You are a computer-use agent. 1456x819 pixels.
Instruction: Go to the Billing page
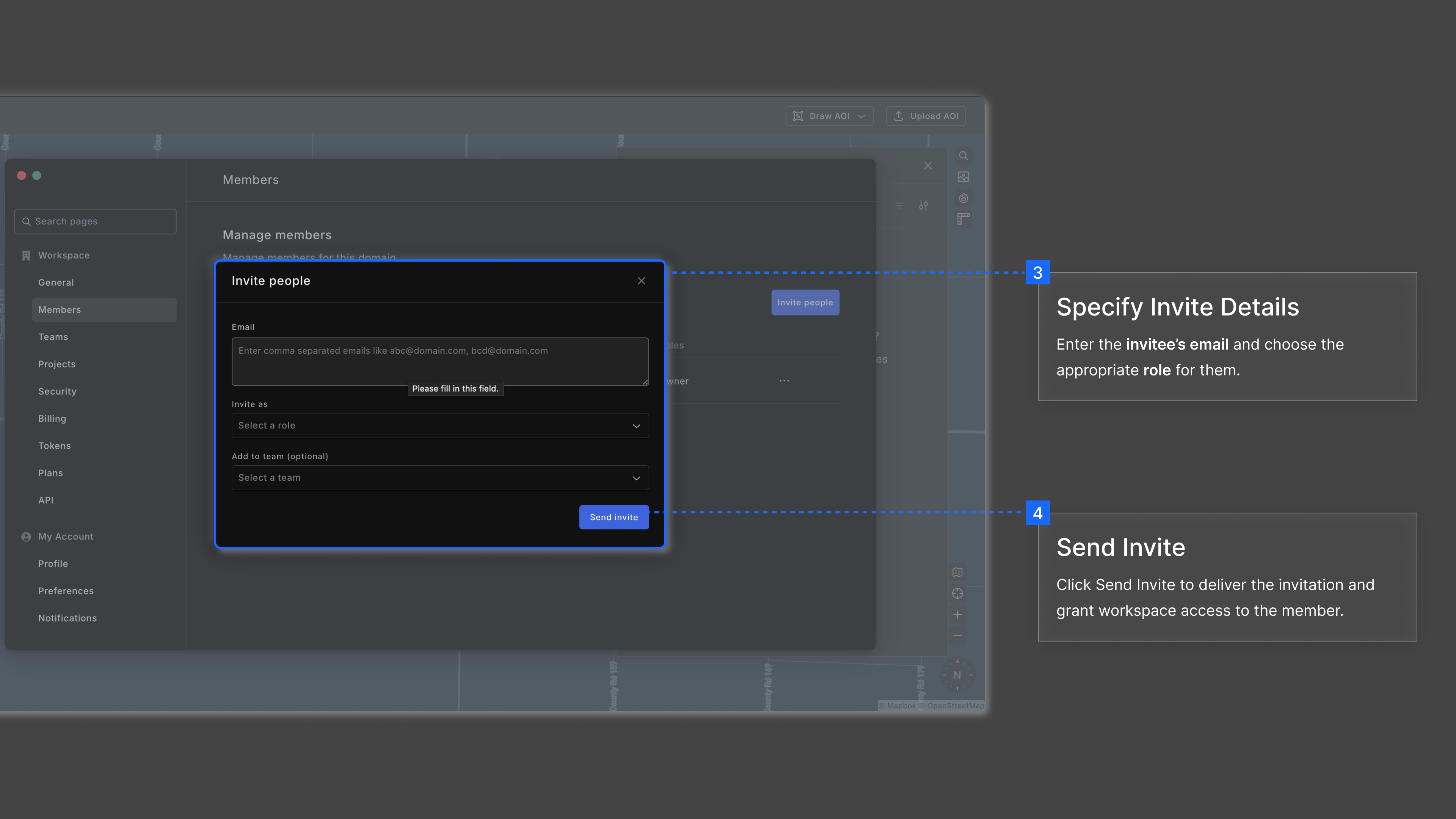(52, 418)
